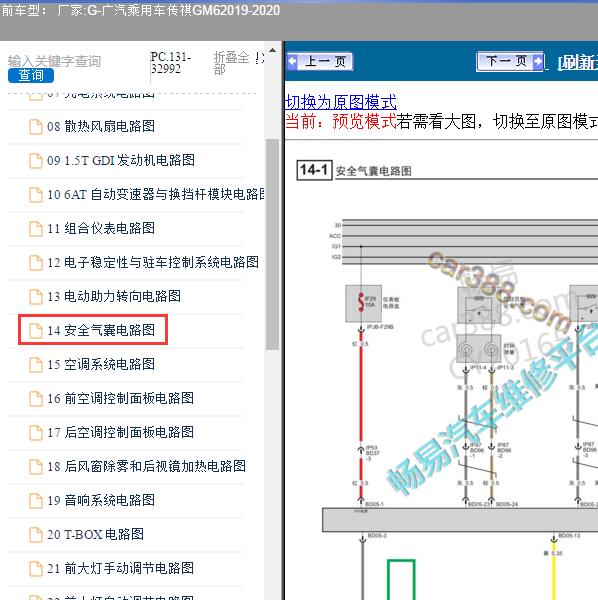Click the sidebar vertical scrollbar thumb
This screenshot has width=598, height=600.
pos(272,245)
